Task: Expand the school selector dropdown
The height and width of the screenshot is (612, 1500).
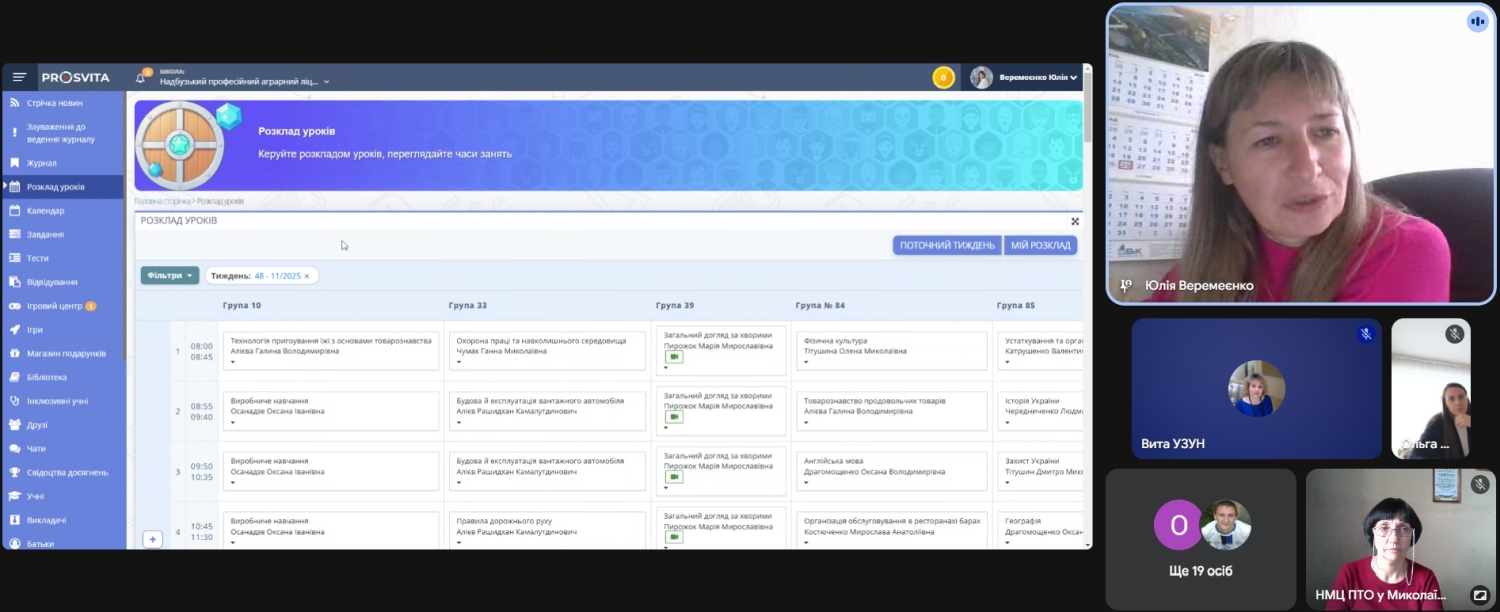Action: pos(326,82)
